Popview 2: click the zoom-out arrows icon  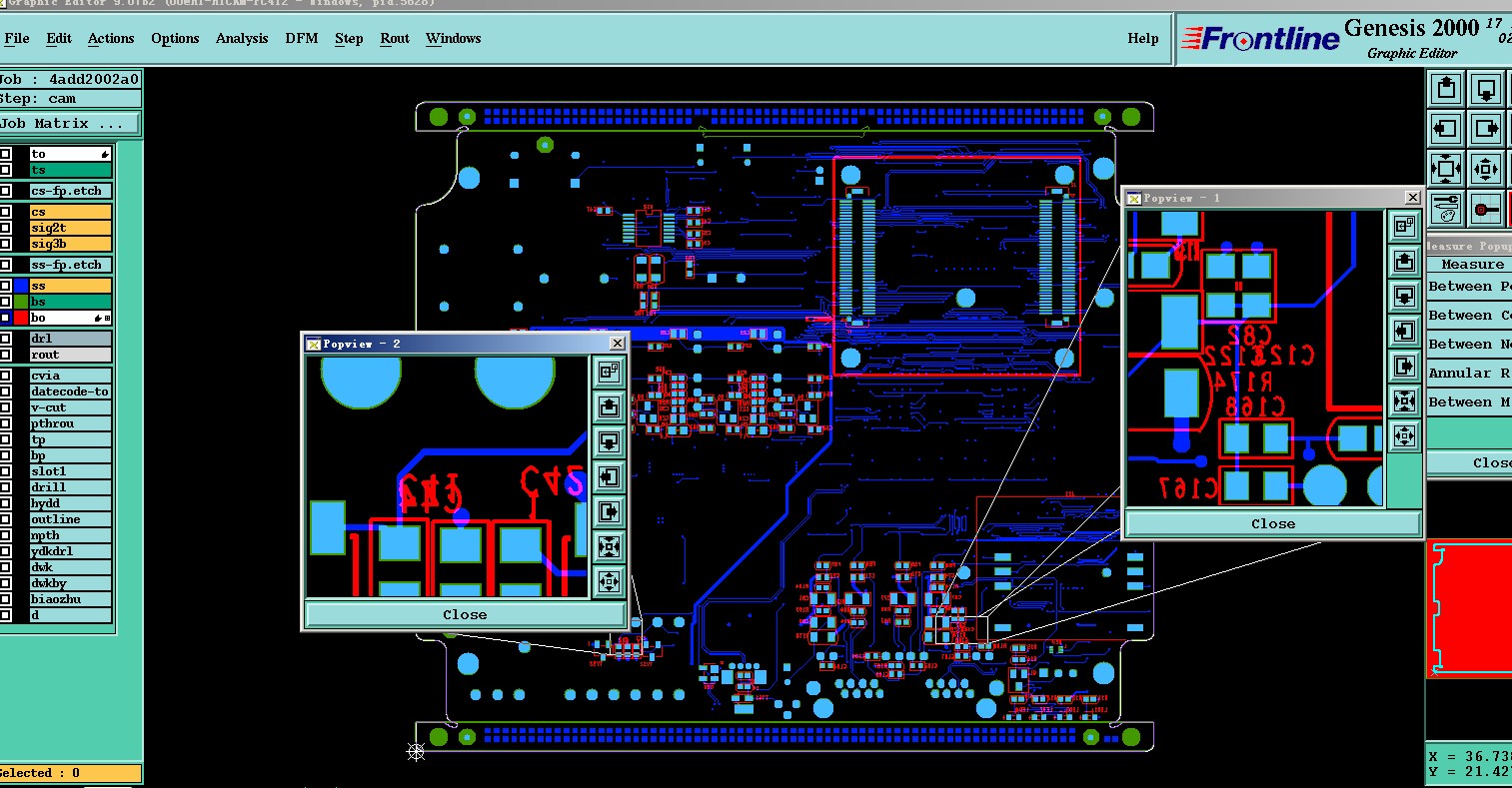[609, 581]
